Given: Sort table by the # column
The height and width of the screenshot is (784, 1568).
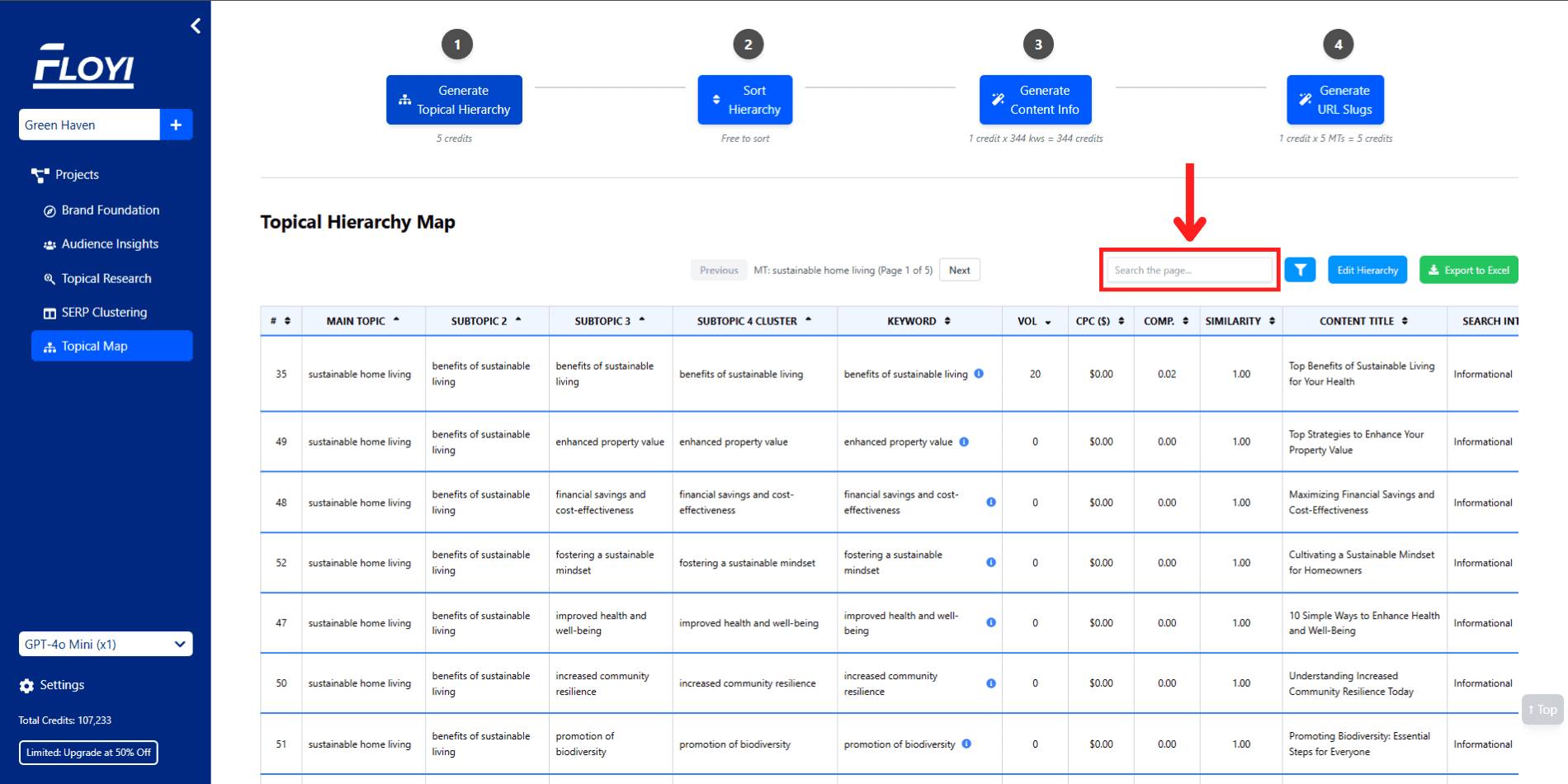Looking at the screenshot, I should pos(281,321).
